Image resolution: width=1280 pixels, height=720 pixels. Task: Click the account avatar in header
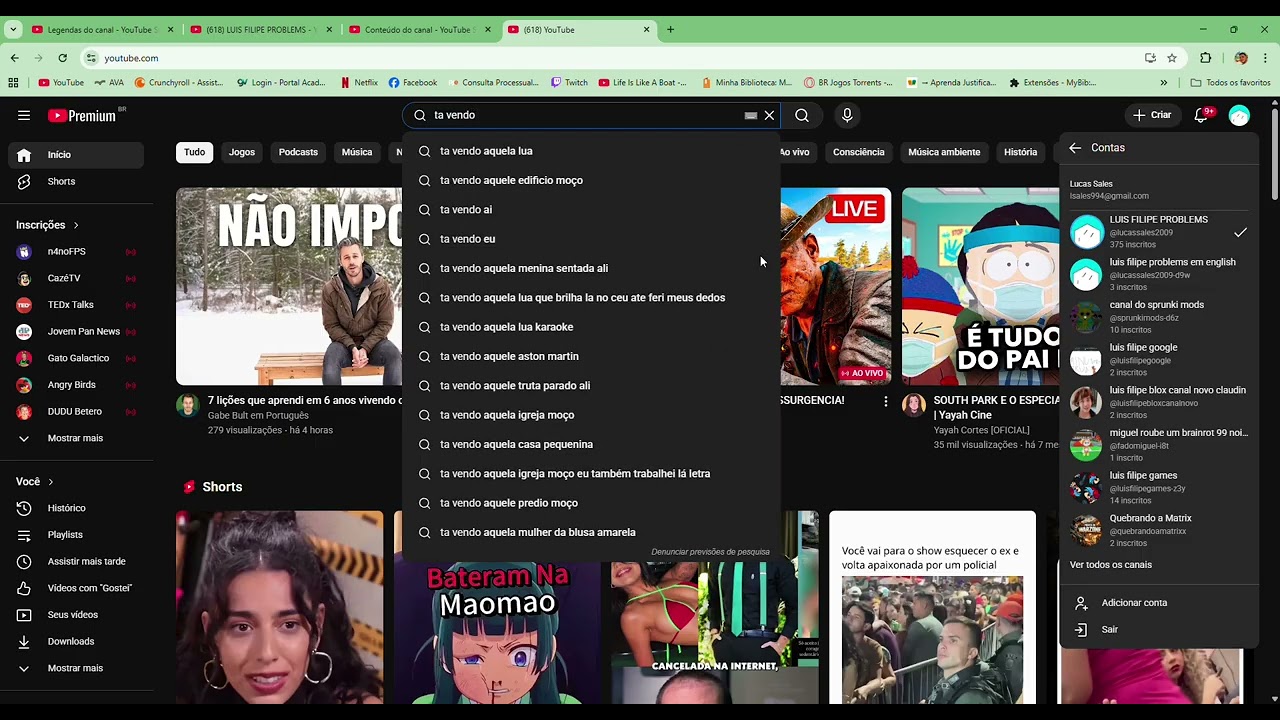(1239, 115)
